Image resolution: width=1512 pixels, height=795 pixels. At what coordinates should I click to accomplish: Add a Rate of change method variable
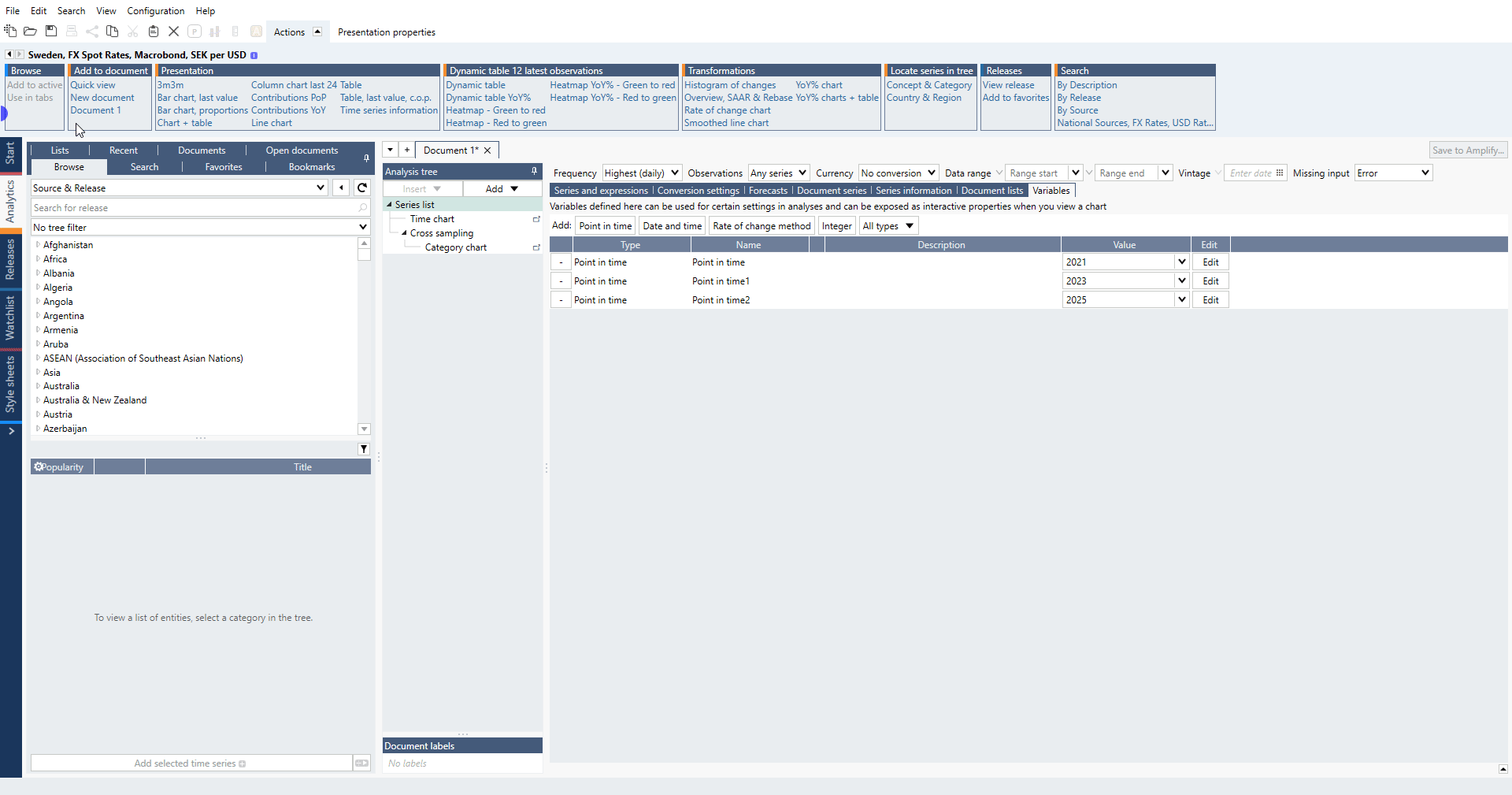coord(761,226)
